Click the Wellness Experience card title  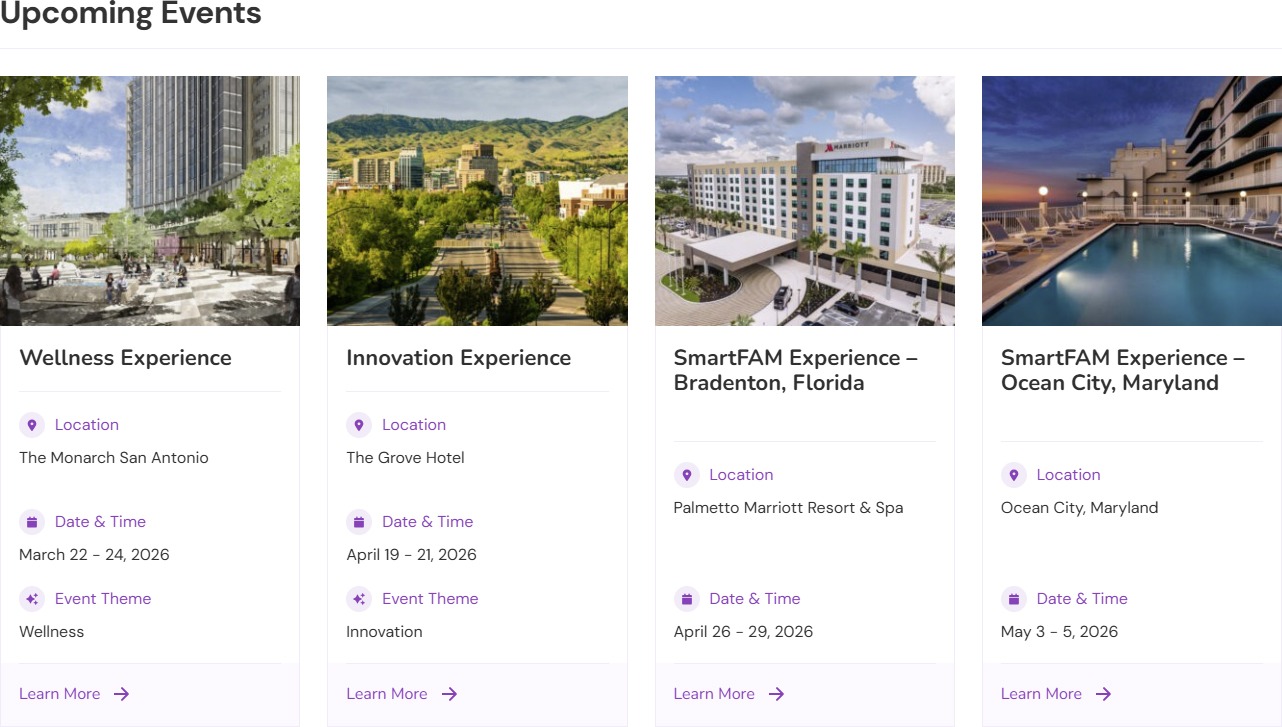pyautogui.click(x=125, y=358)
